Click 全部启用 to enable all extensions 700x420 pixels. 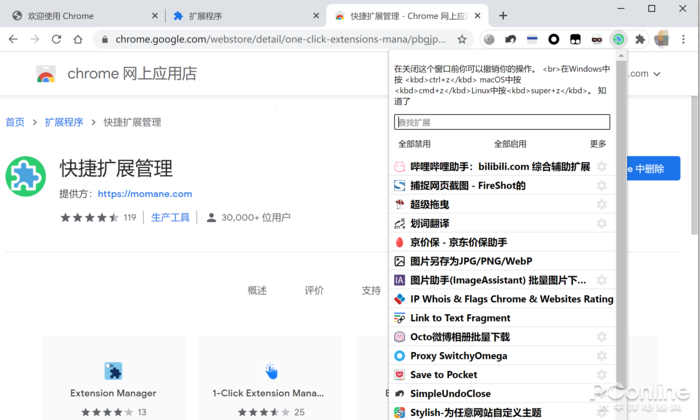(x=510, y=144)
